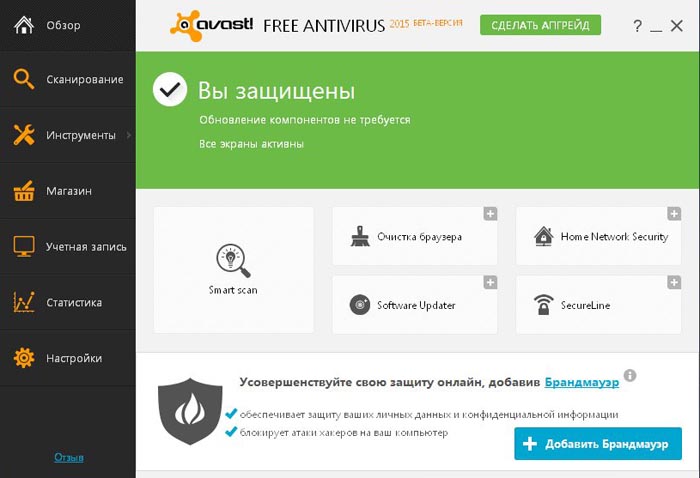Select the Магазин menu item

pos(68,191)
